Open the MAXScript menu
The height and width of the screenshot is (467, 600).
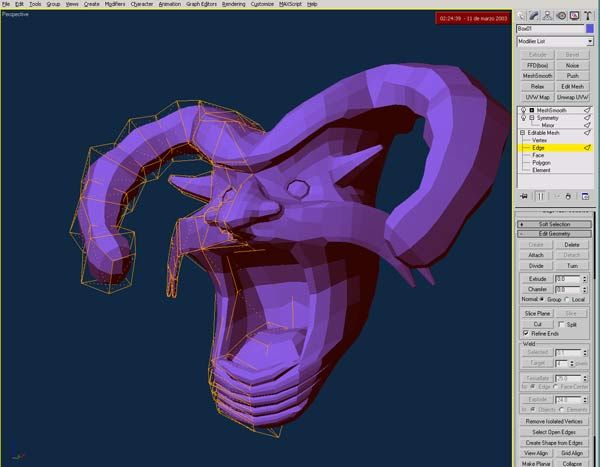[290, 4]
